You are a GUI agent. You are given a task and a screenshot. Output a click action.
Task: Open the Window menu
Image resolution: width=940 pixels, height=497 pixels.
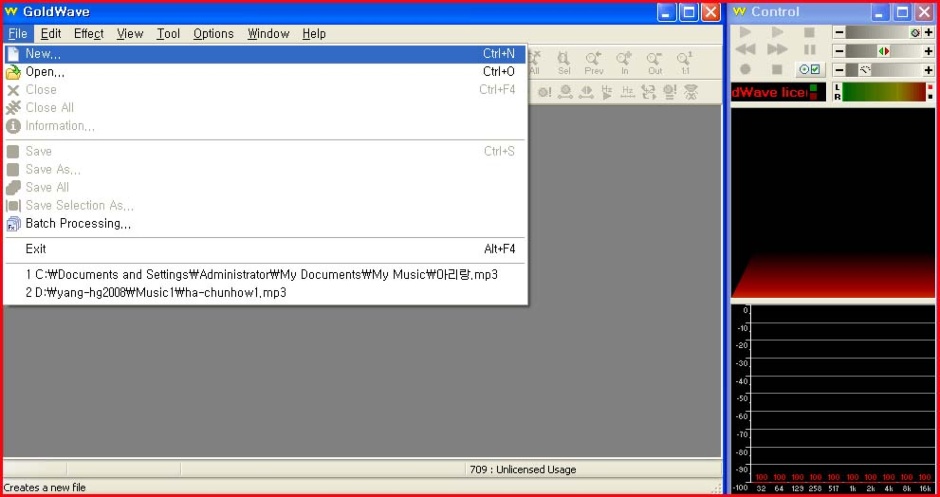(269, 34)
